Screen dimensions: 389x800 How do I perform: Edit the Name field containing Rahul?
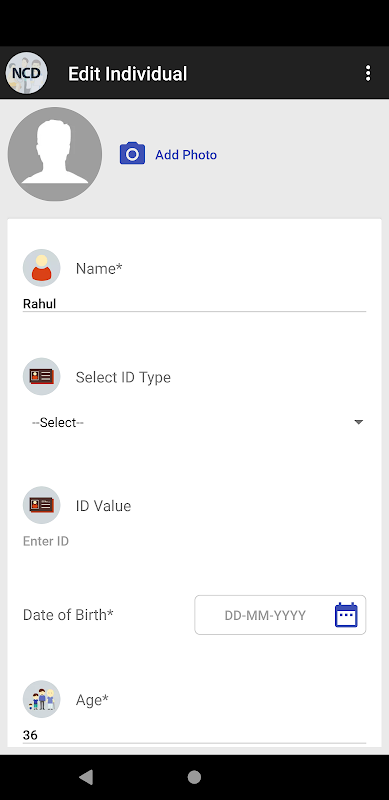click(x=194, y=304)
